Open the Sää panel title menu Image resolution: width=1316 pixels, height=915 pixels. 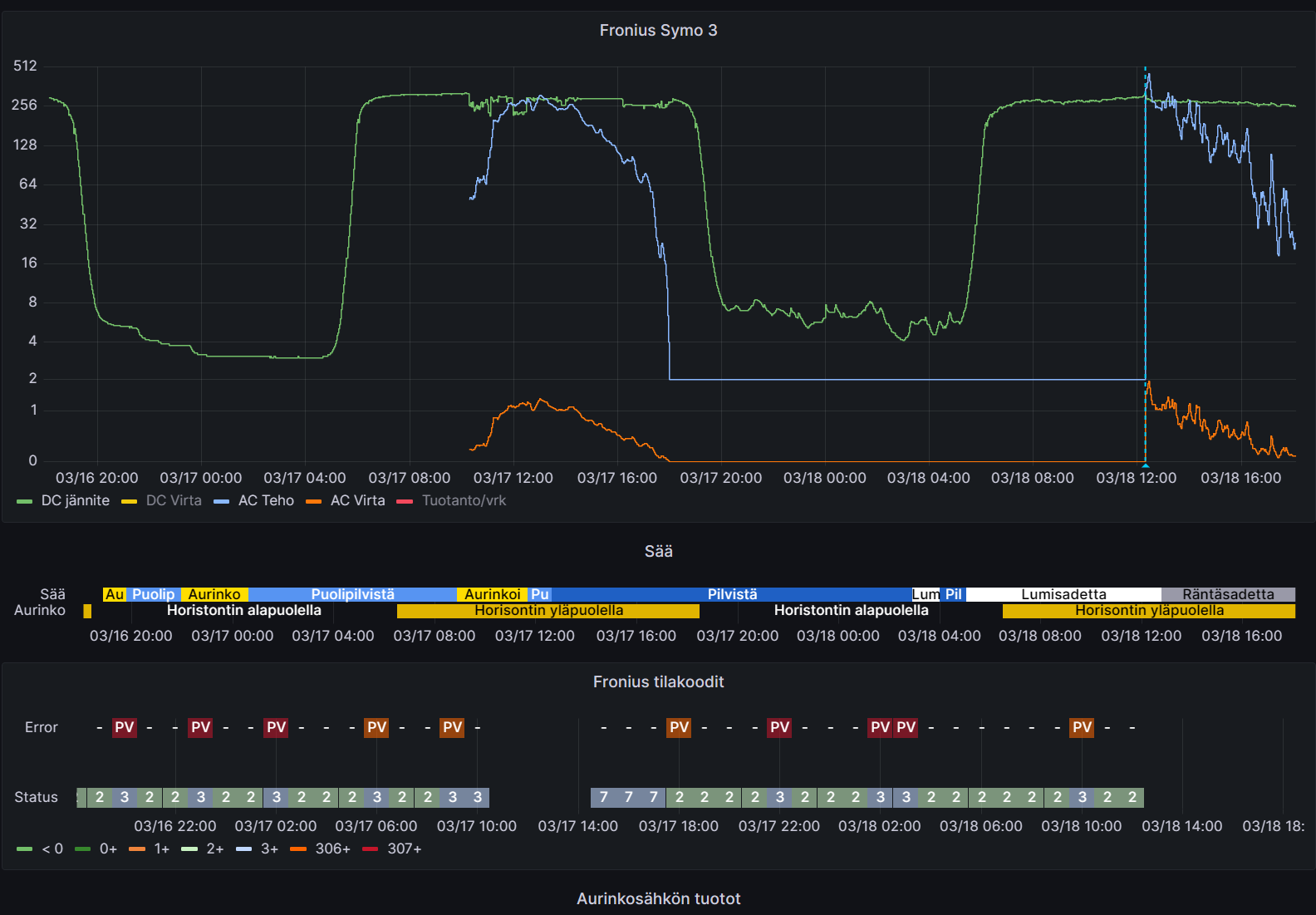658,551
